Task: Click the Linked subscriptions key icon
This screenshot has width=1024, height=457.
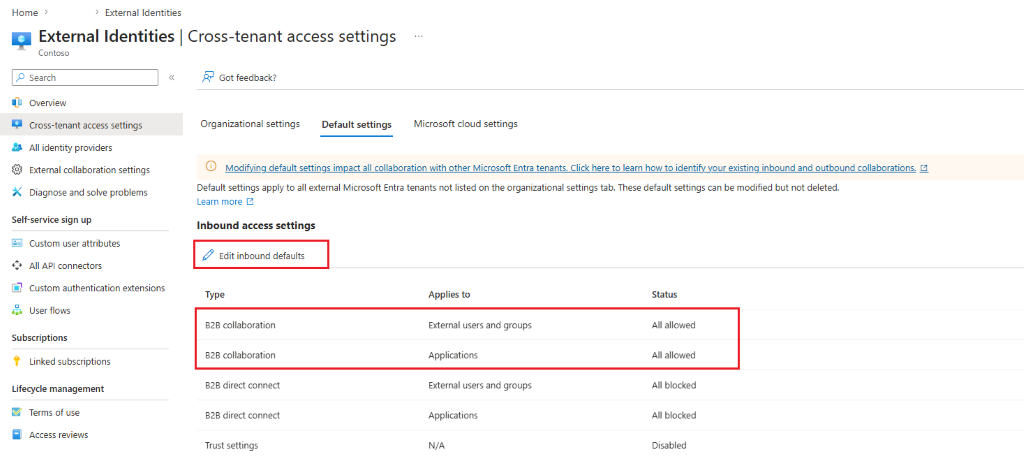Action: click(18, 362)
